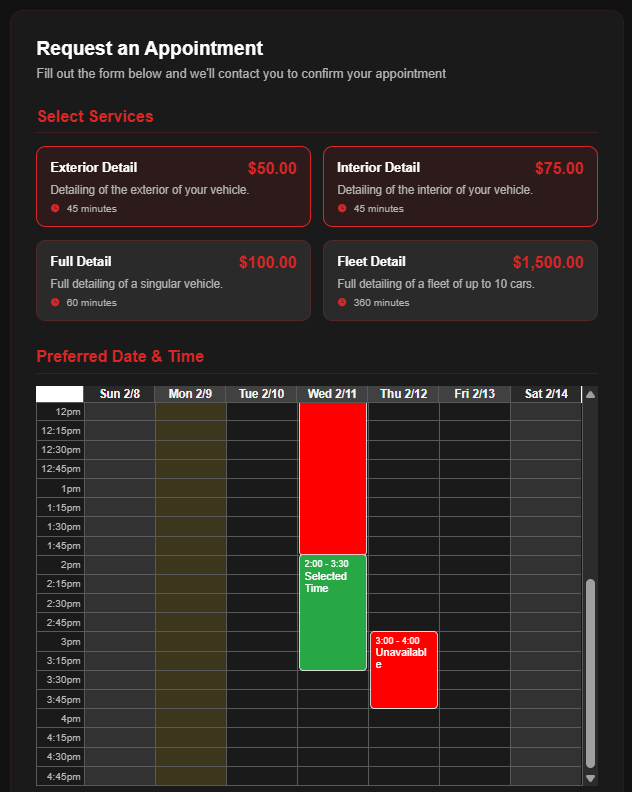Image resolution: width=632 pixels, height=792 pixels.
Task: Click the calendar vertical scrollbar thumb
Action: pyautogui.click(x=590, y=674)
